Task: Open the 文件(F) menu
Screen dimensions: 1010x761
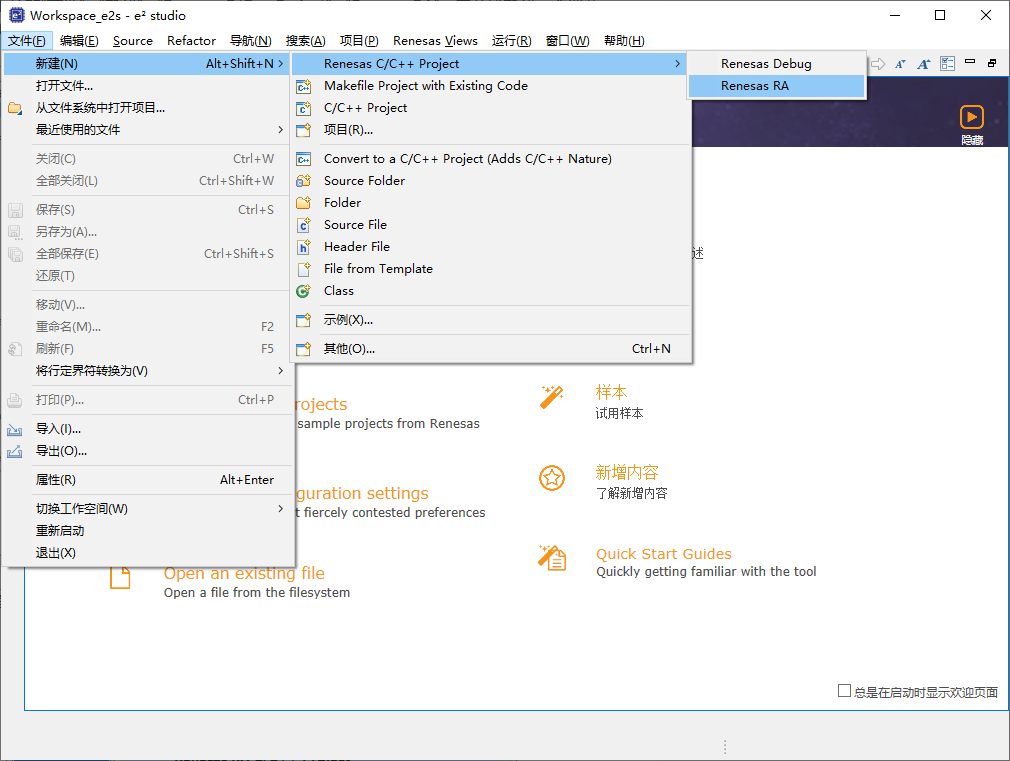Action: tap(27, 41)
